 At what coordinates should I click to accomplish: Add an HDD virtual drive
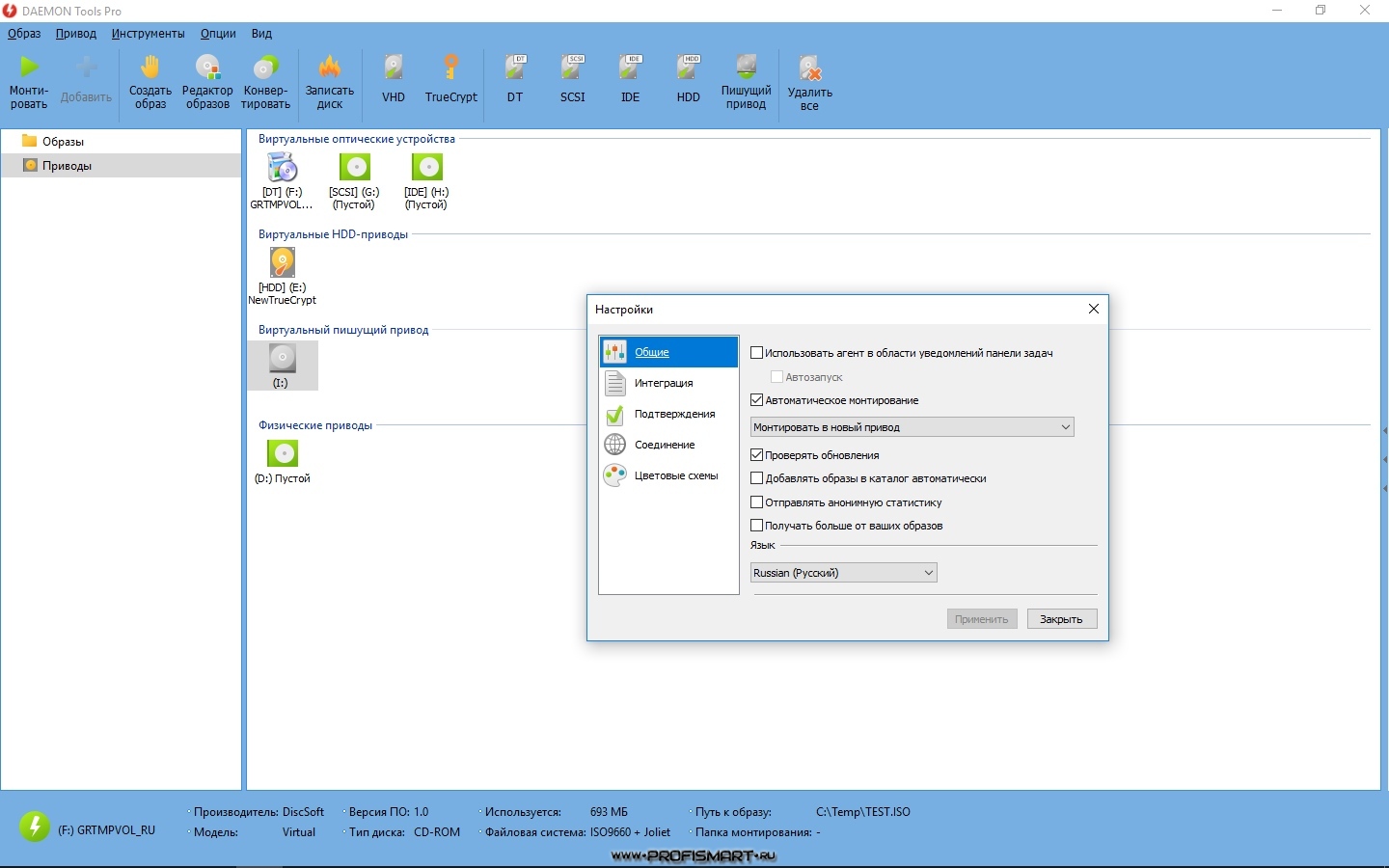tap(689, 79)
